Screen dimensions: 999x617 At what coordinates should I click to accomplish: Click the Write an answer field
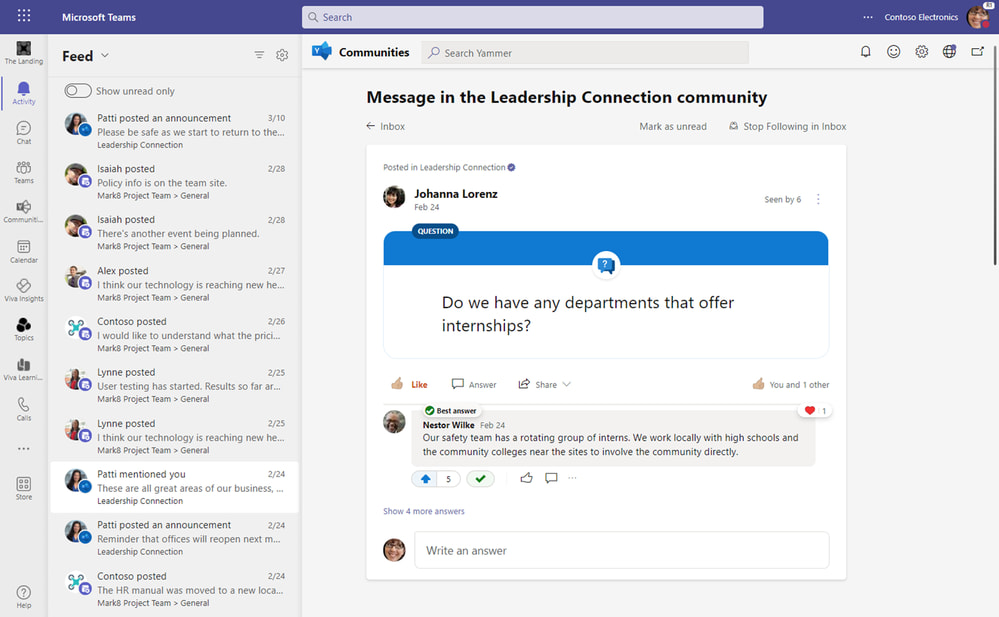point(620,550)
